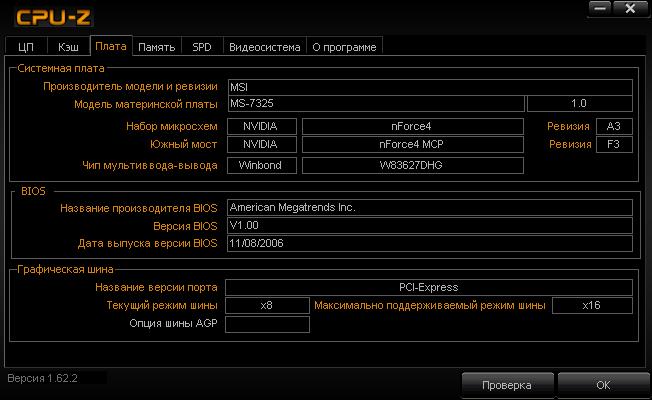Go to the Видеосистема tab
652x400 pixels.
click(x=265, y=47)
